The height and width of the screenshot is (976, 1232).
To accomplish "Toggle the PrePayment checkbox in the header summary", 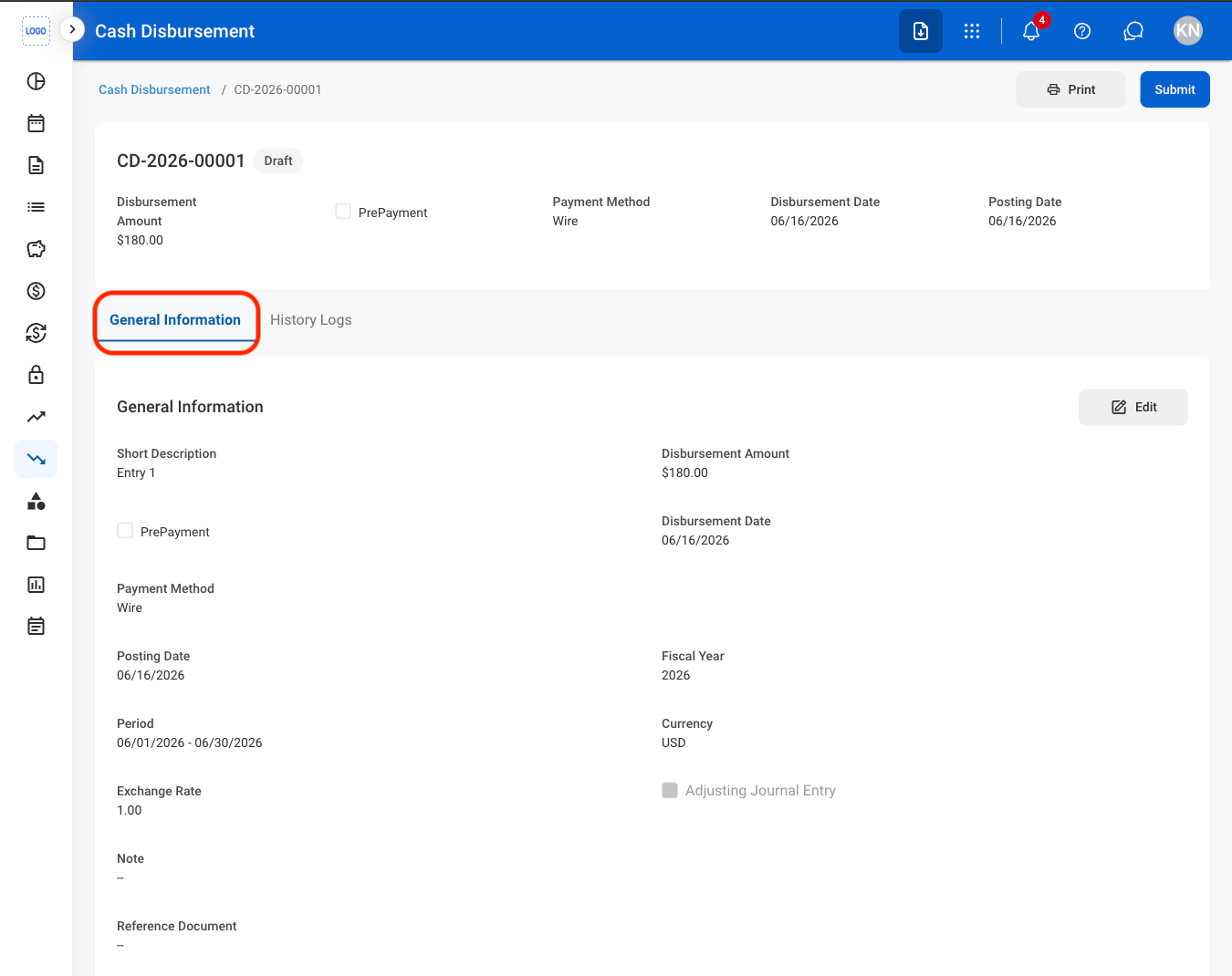I will (343, 212).
